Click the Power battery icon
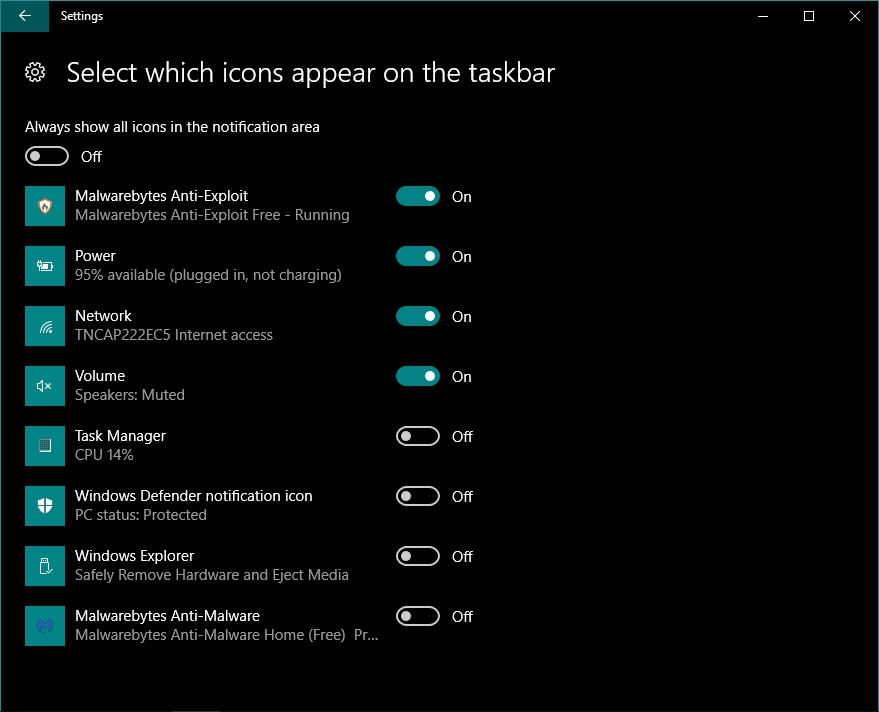Image resolution: width=879 pixels, height=712 pixels. (x=44, y=265)
